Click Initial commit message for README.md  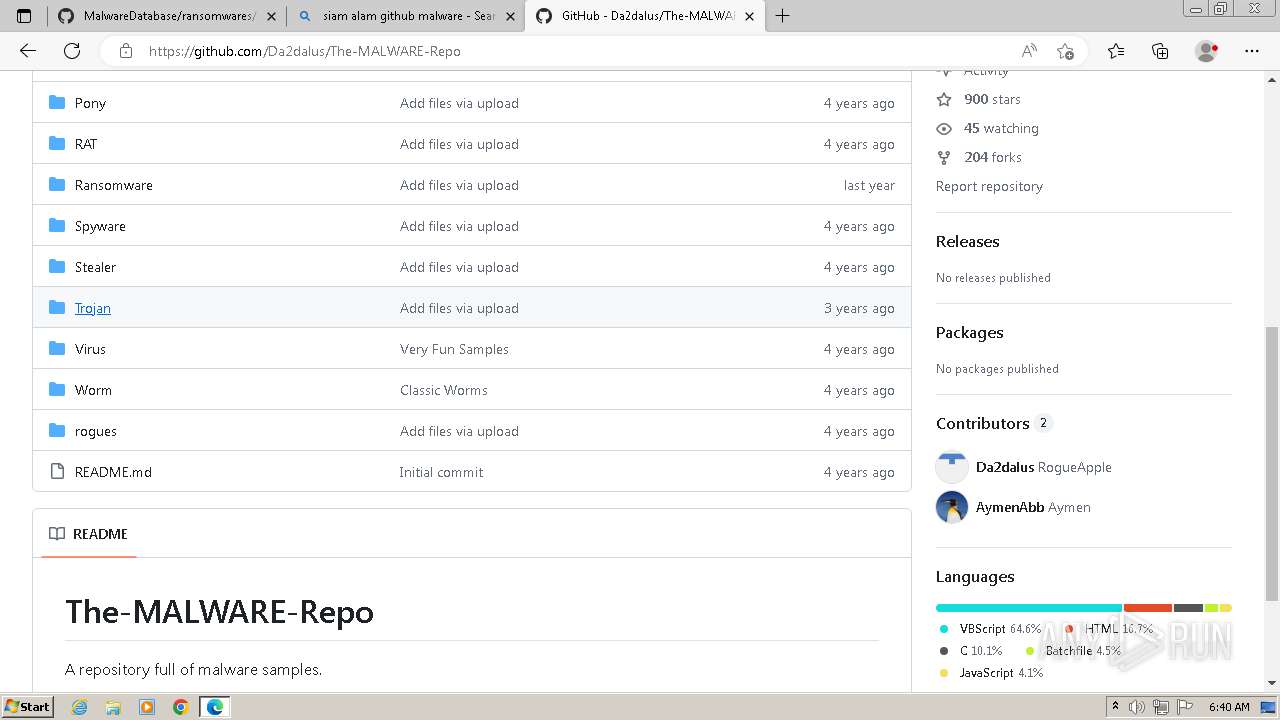coord(441,472)
